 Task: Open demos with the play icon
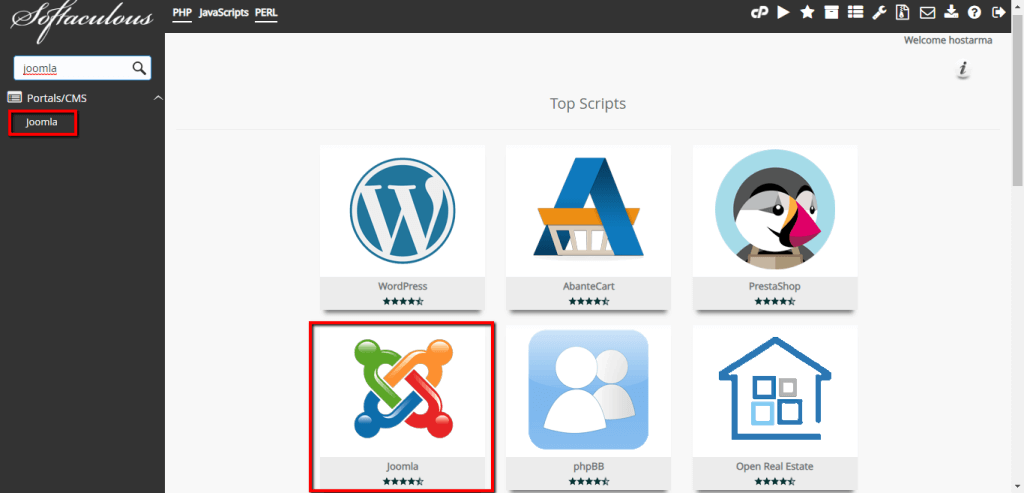tap(784, 12)
